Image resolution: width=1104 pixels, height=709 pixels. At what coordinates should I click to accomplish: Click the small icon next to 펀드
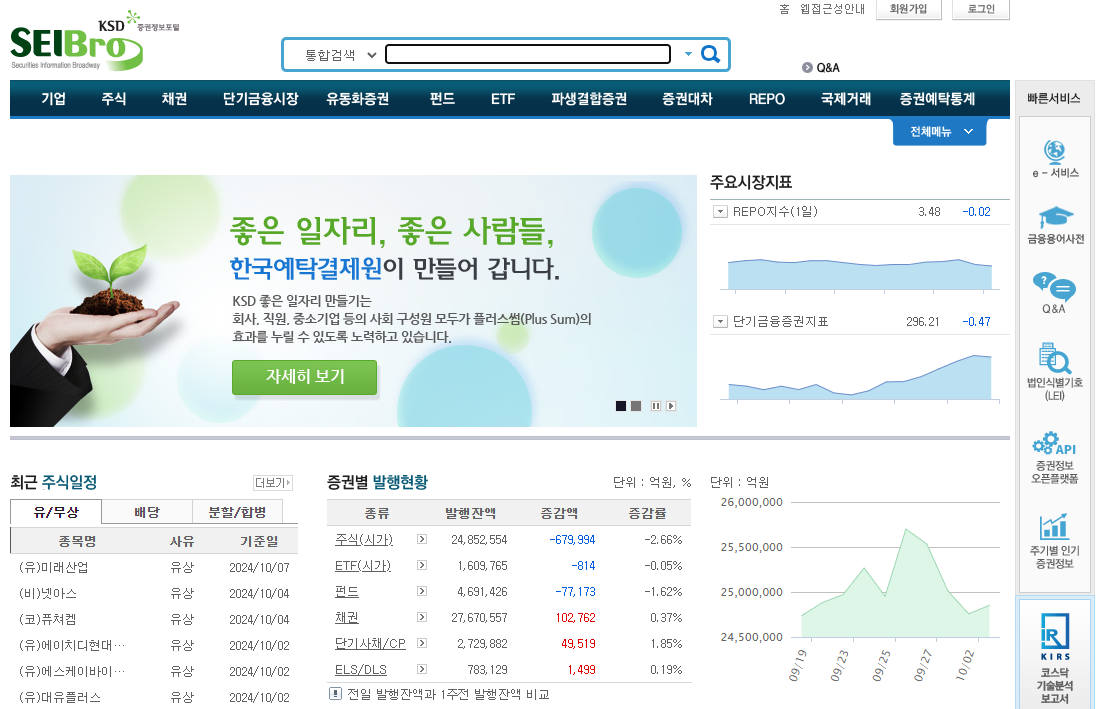tap(422, 591)
